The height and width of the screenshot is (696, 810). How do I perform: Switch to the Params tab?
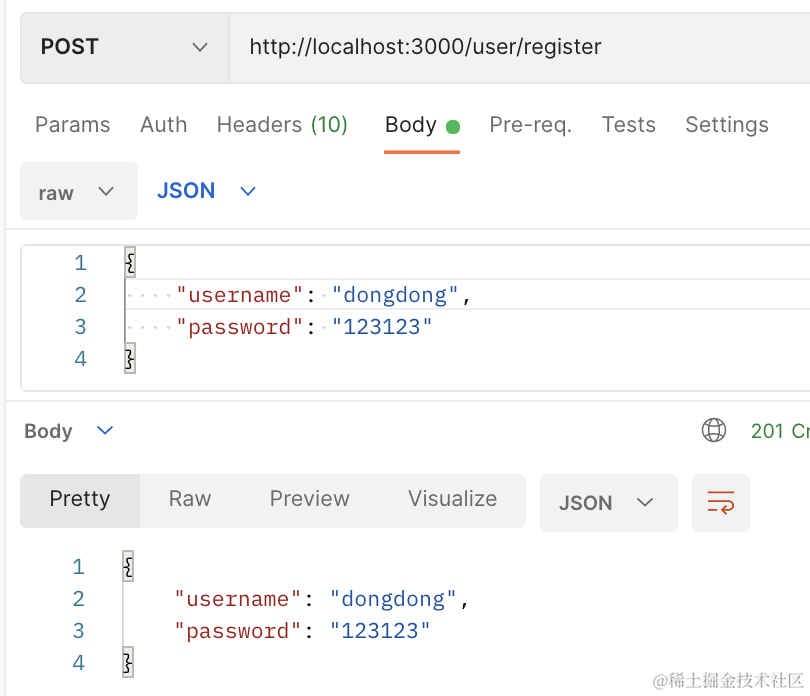(72, 125)
